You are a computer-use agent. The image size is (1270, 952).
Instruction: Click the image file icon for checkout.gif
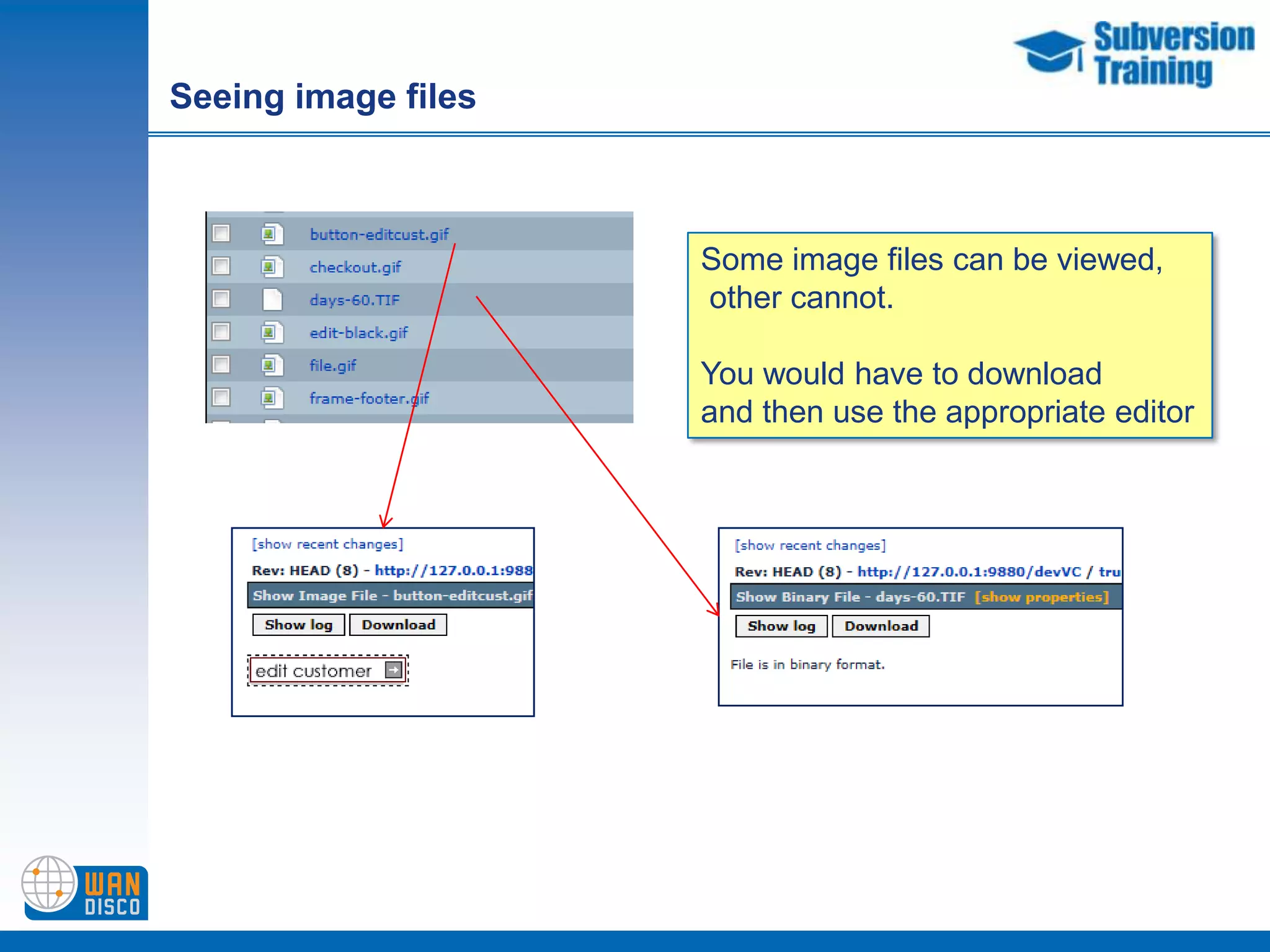[272, 267]
